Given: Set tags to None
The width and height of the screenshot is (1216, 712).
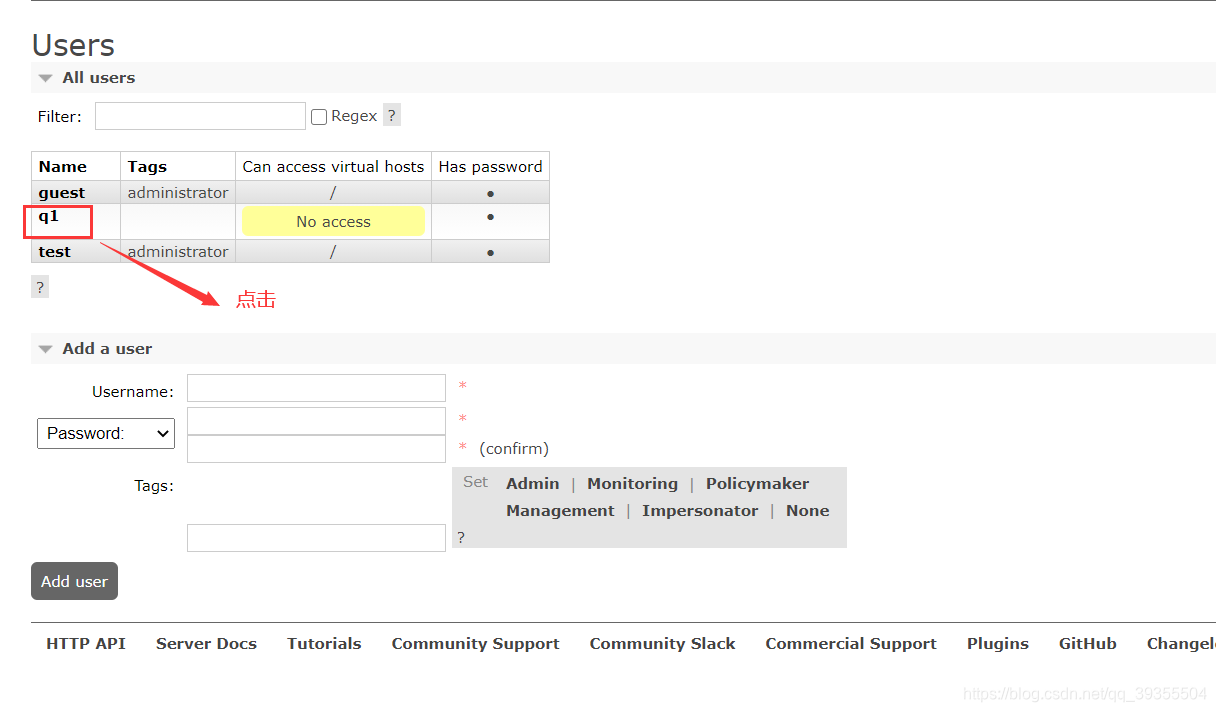Looking at the screenshot, I should pos(807,511).
